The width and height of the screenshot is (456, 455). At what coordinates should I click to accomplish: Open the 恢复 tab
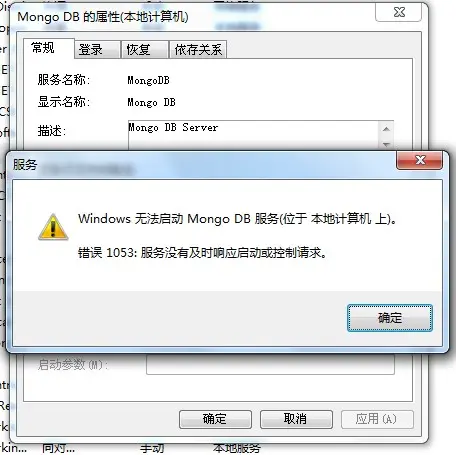(x=138, y=50)
